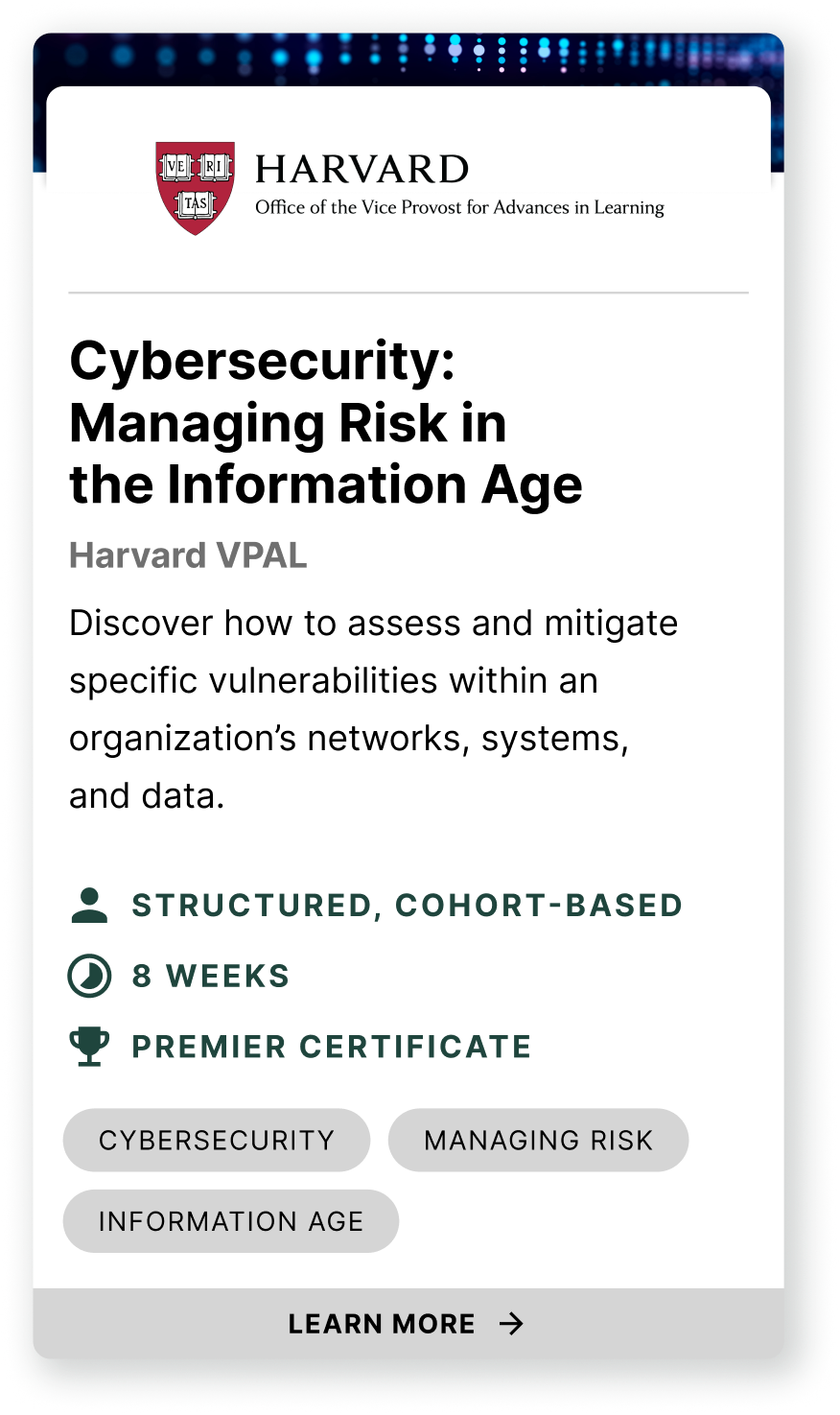The height and width of the screenshot is (1415, 840).
Task: Click the Office of the Vice Provost subtitle
Action: 459,207
